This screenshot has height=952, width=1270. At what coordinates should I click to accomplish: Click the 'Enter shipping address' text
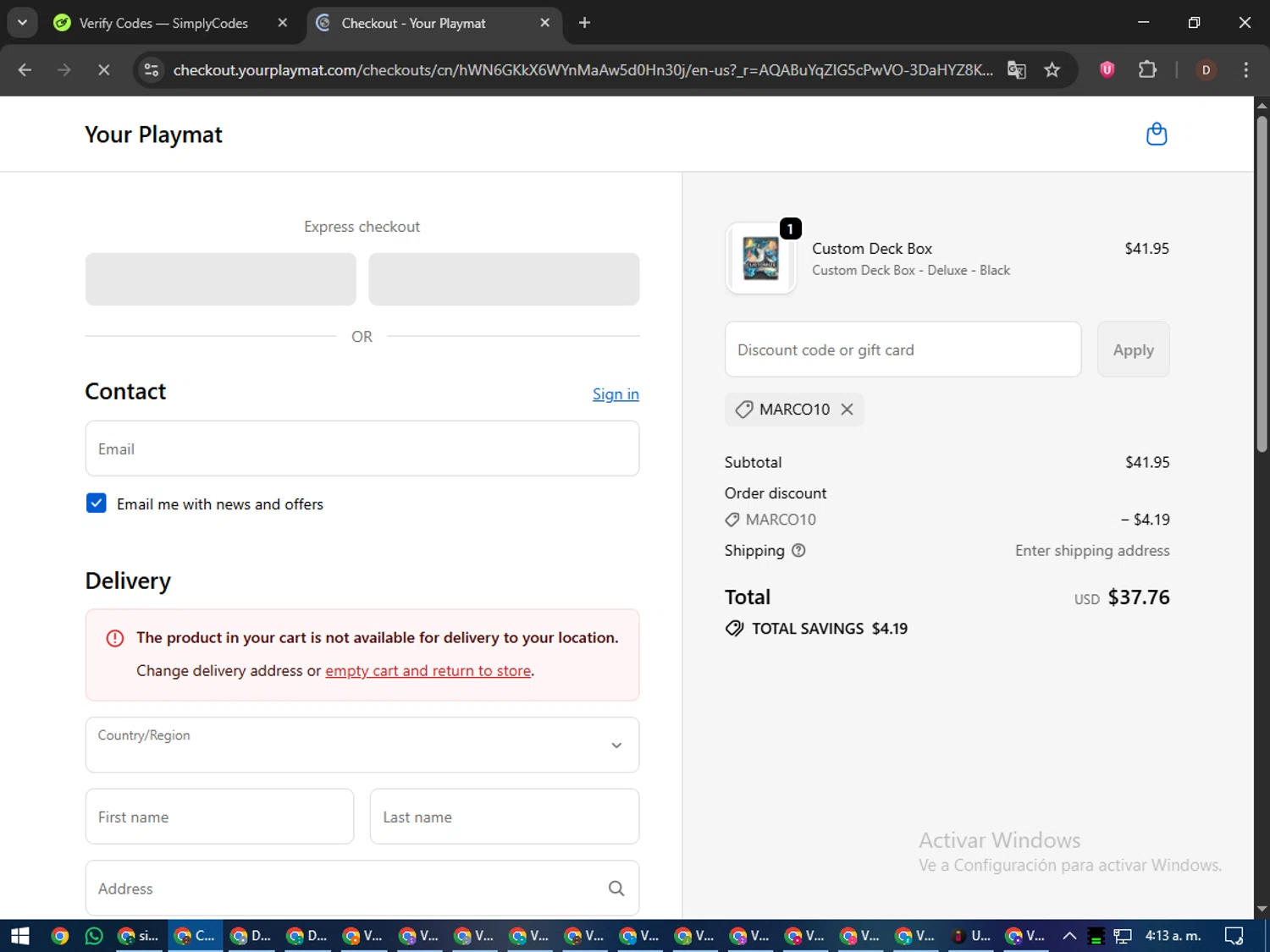coord(1092,551)
